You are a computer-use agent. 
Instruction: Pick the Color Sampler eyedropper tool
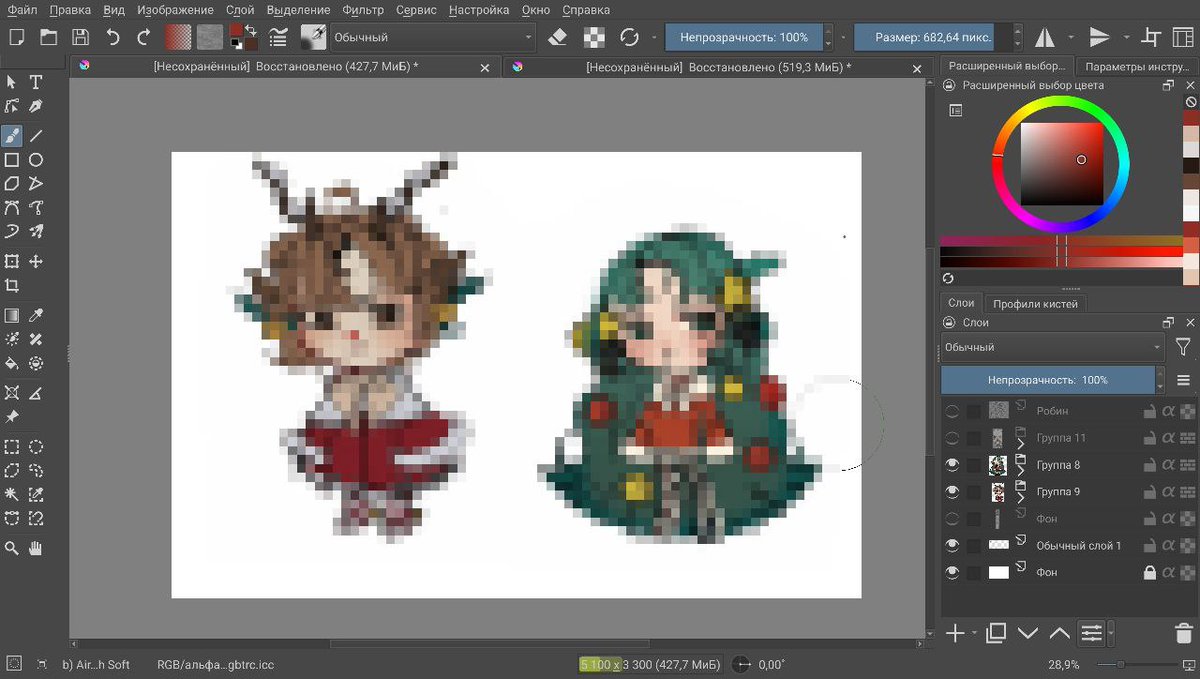point(36,315)
